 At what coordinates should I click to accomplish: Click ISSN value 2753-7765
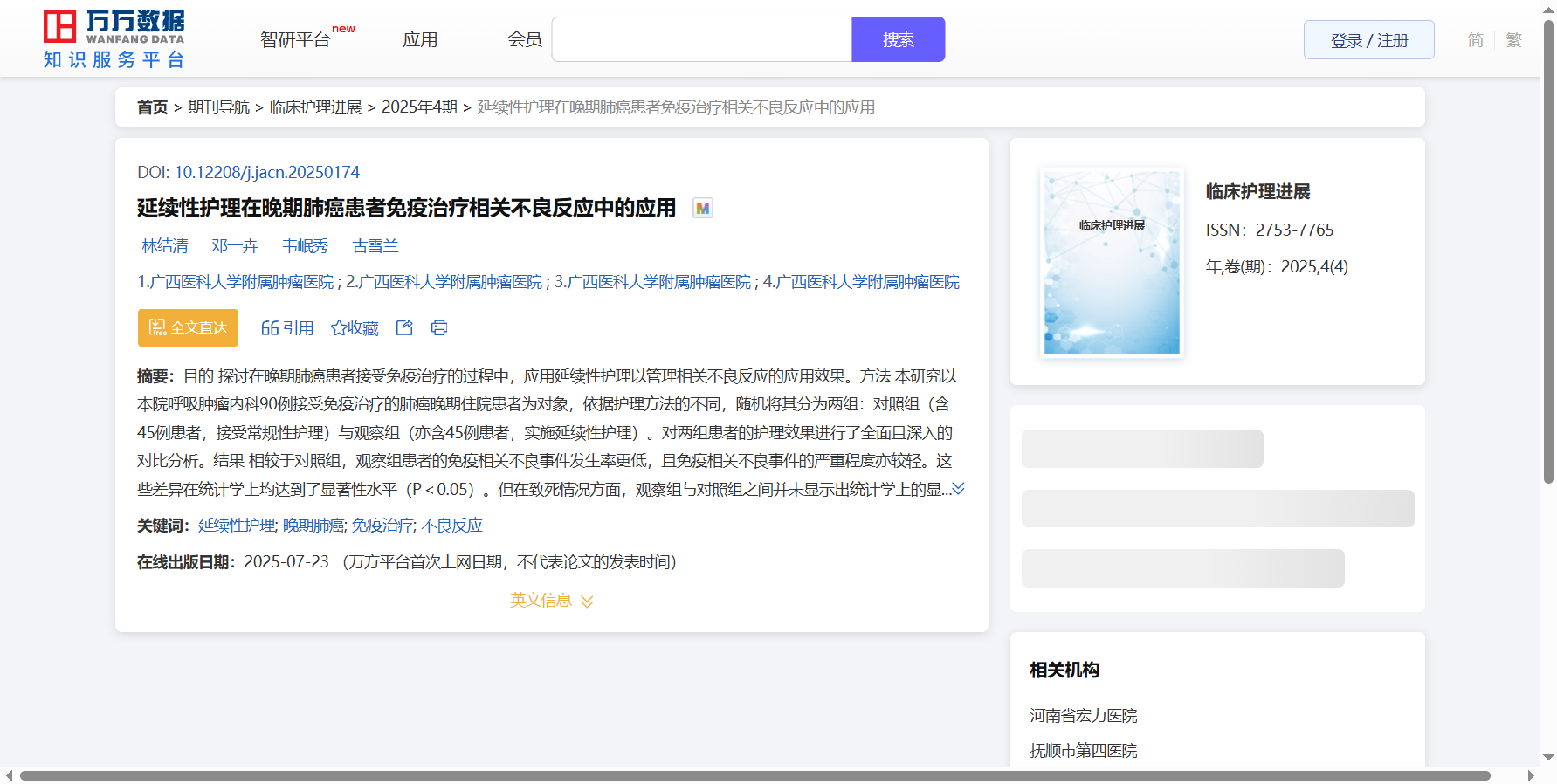tap(1294, 230)
